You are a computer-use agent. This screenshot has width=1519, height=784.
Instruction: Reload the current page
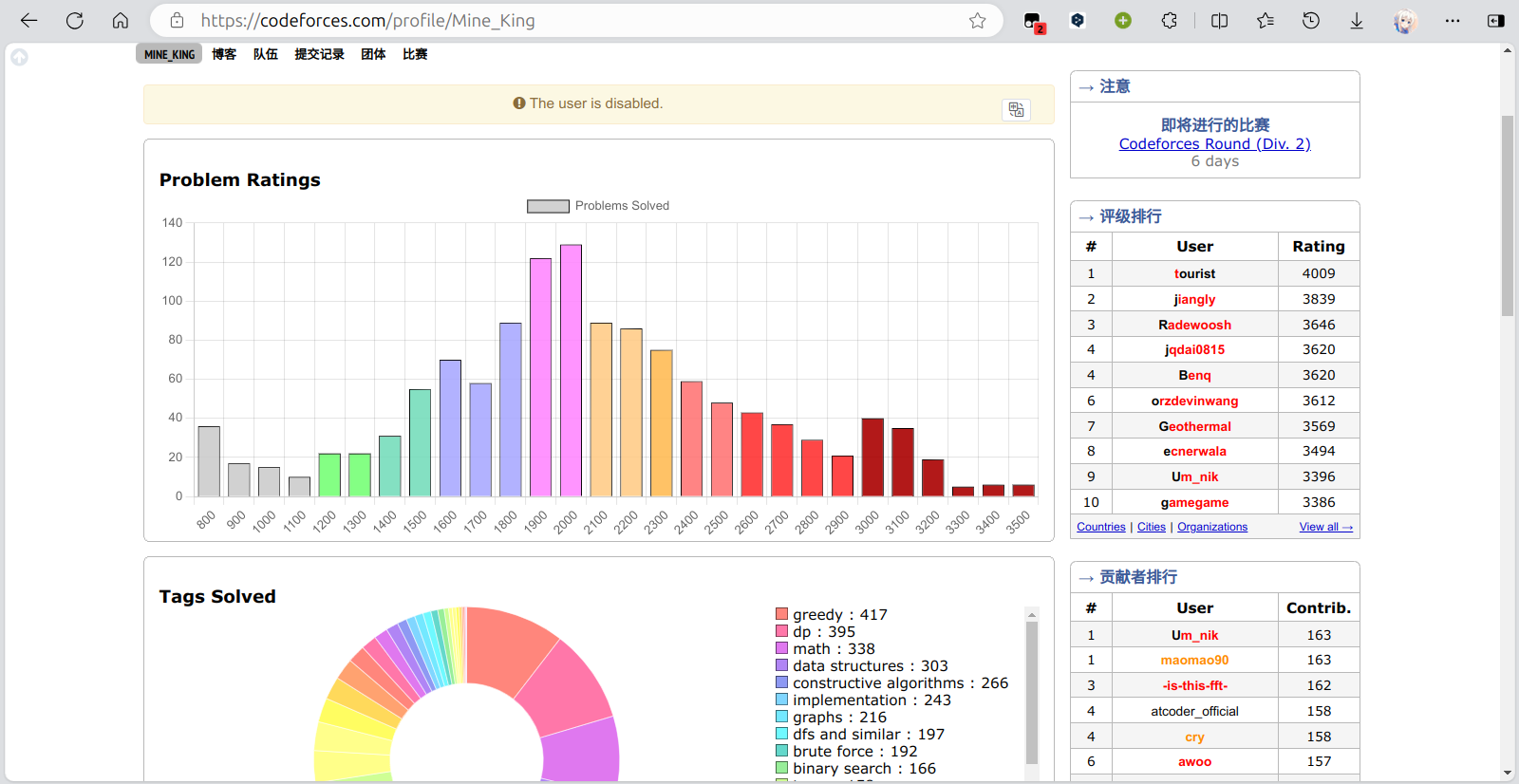[x=74, y=20]
